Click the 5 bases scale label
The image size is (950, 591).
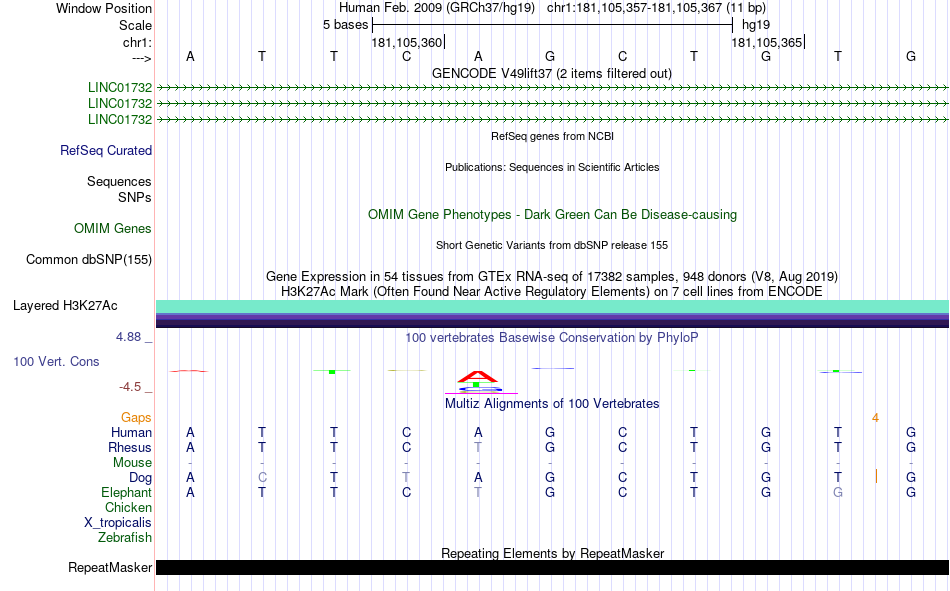click(x=345, y=25)
